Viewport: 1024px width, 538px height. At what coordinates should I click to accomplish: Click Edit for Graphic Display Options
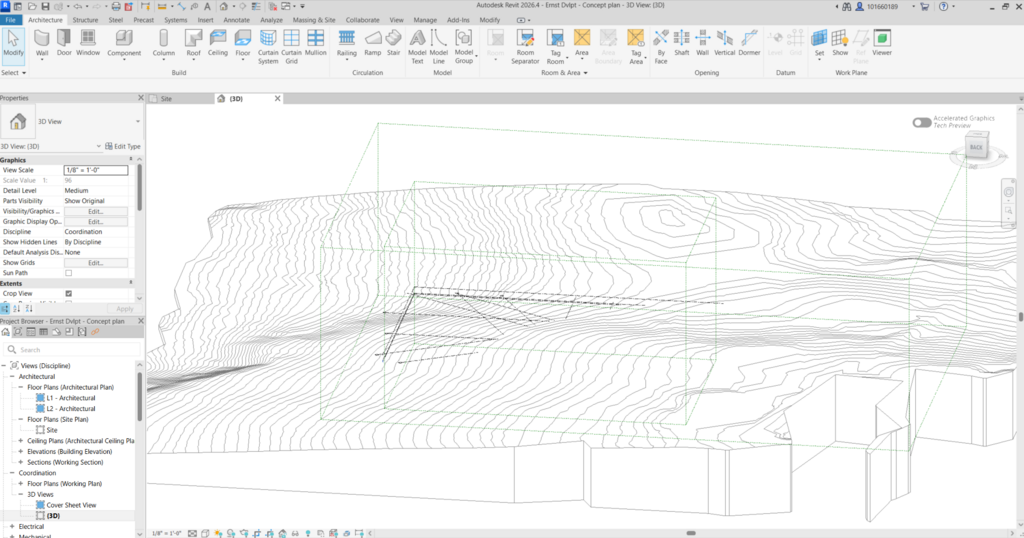(x=95, y=222)
